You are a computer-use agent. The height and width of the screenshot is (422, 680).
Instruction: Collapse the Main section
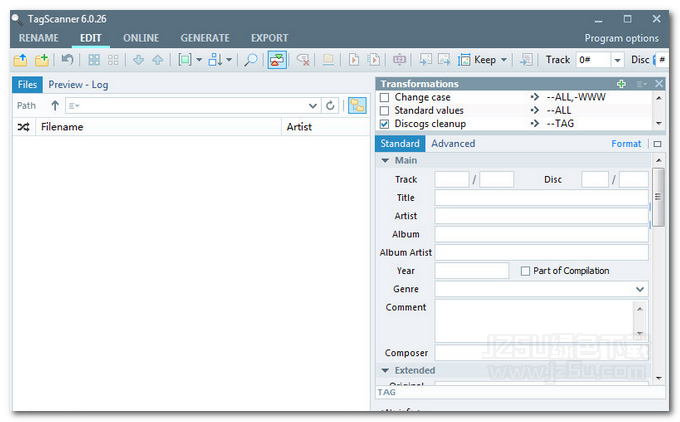385,160
